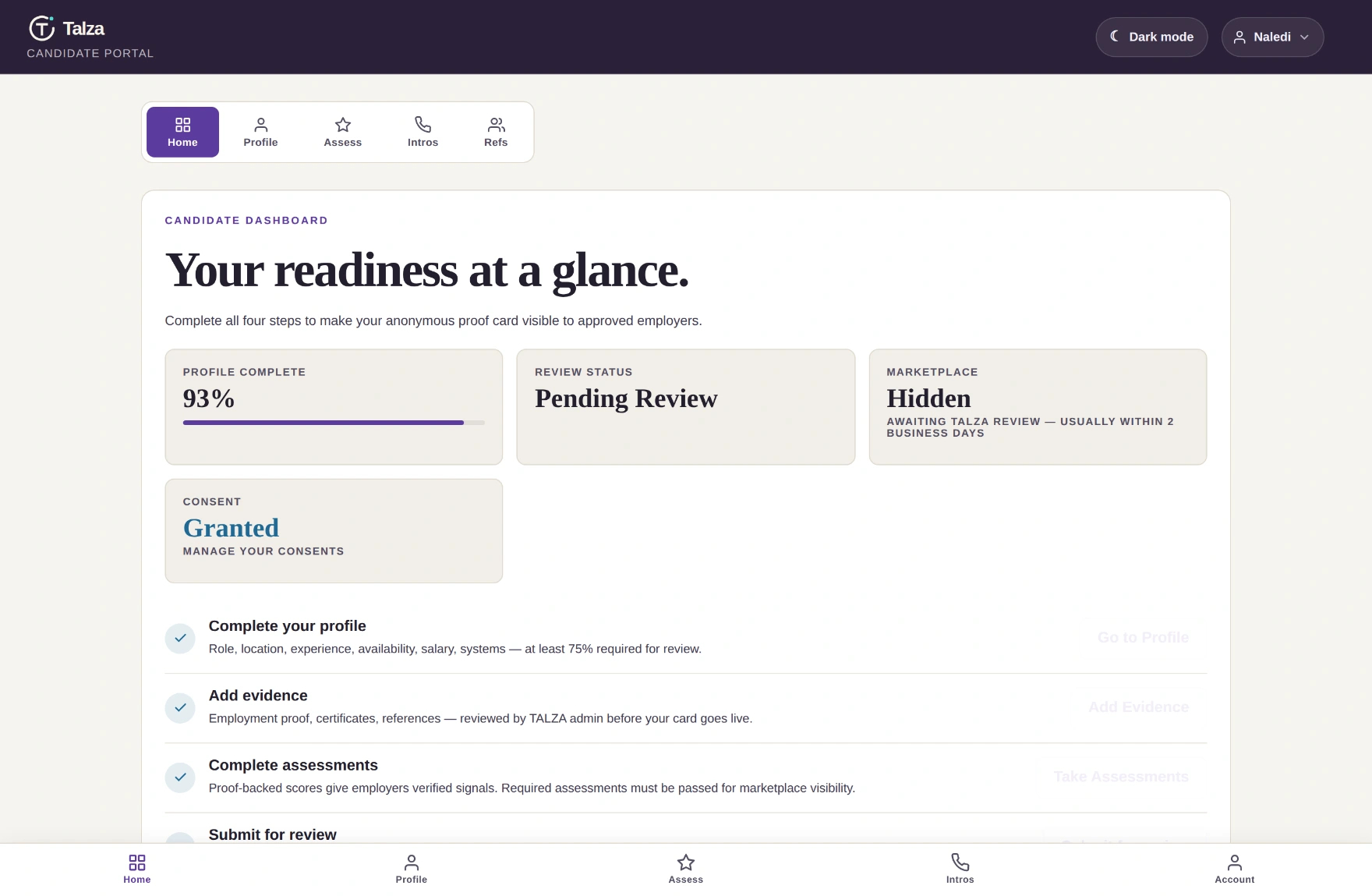Click checkmark beside Complete assessments
1372x896 pixels.
(x=180, y=777)
